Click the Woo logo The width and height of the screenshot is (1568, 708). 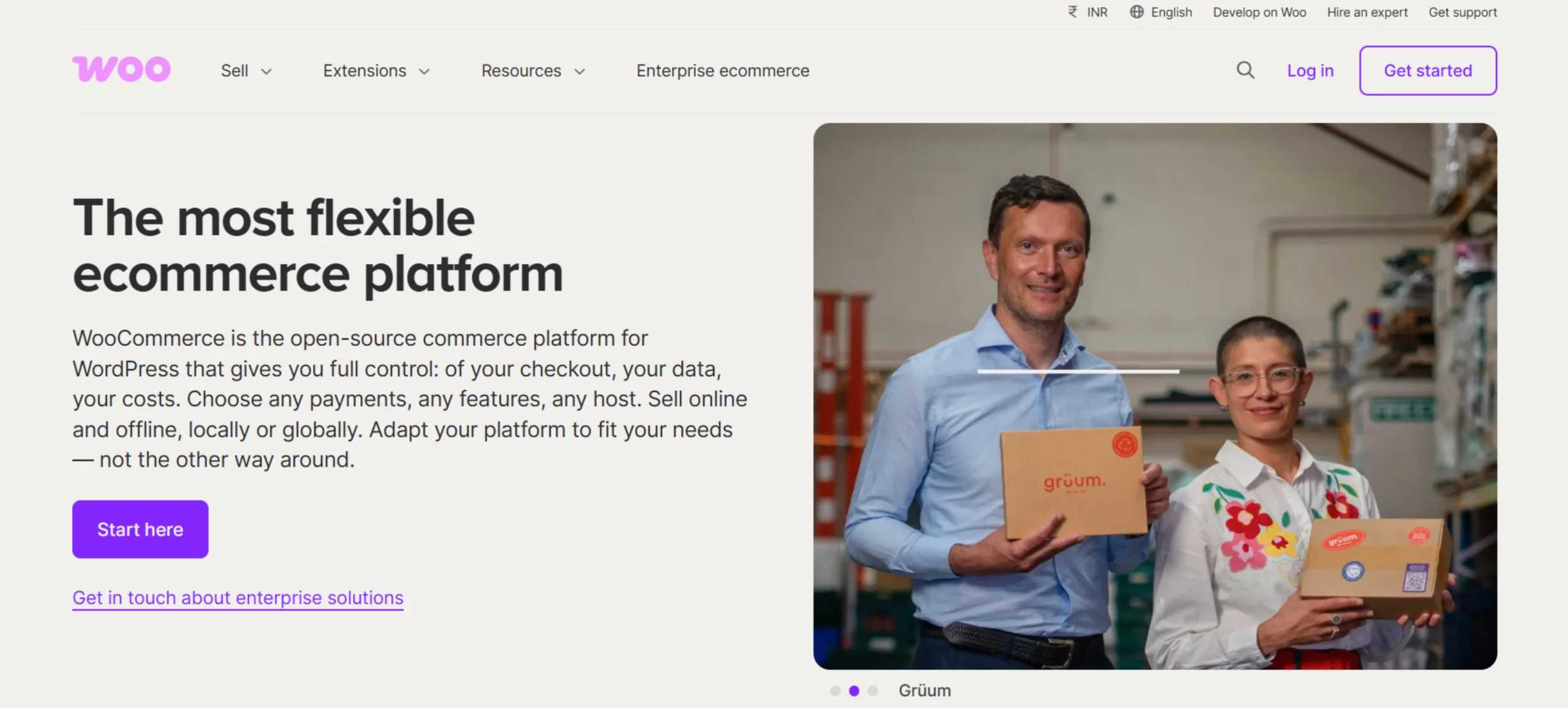[121, 69]
